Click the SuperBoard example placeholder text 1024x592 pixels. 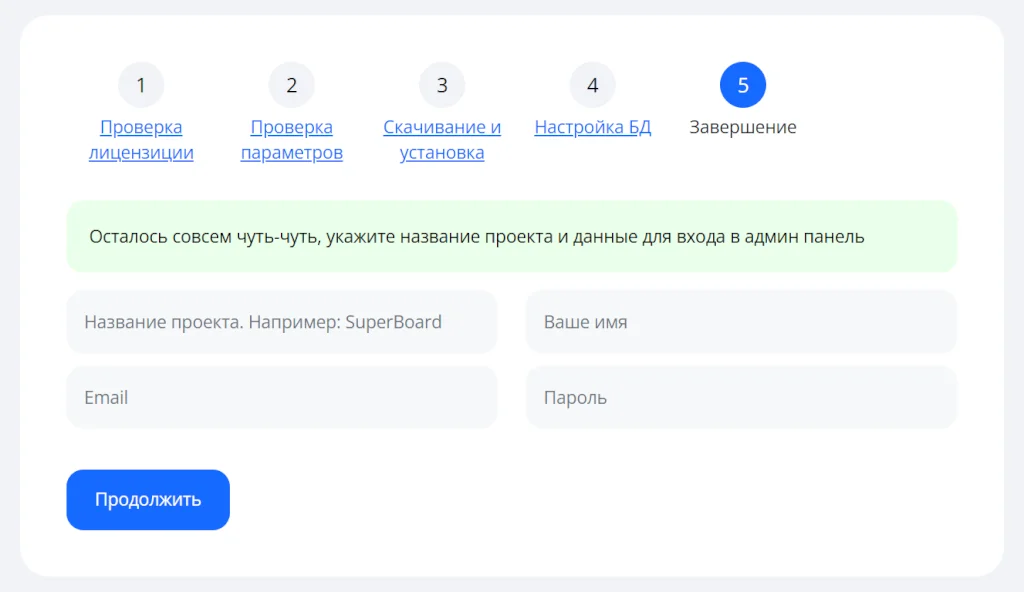pos(393,322)
